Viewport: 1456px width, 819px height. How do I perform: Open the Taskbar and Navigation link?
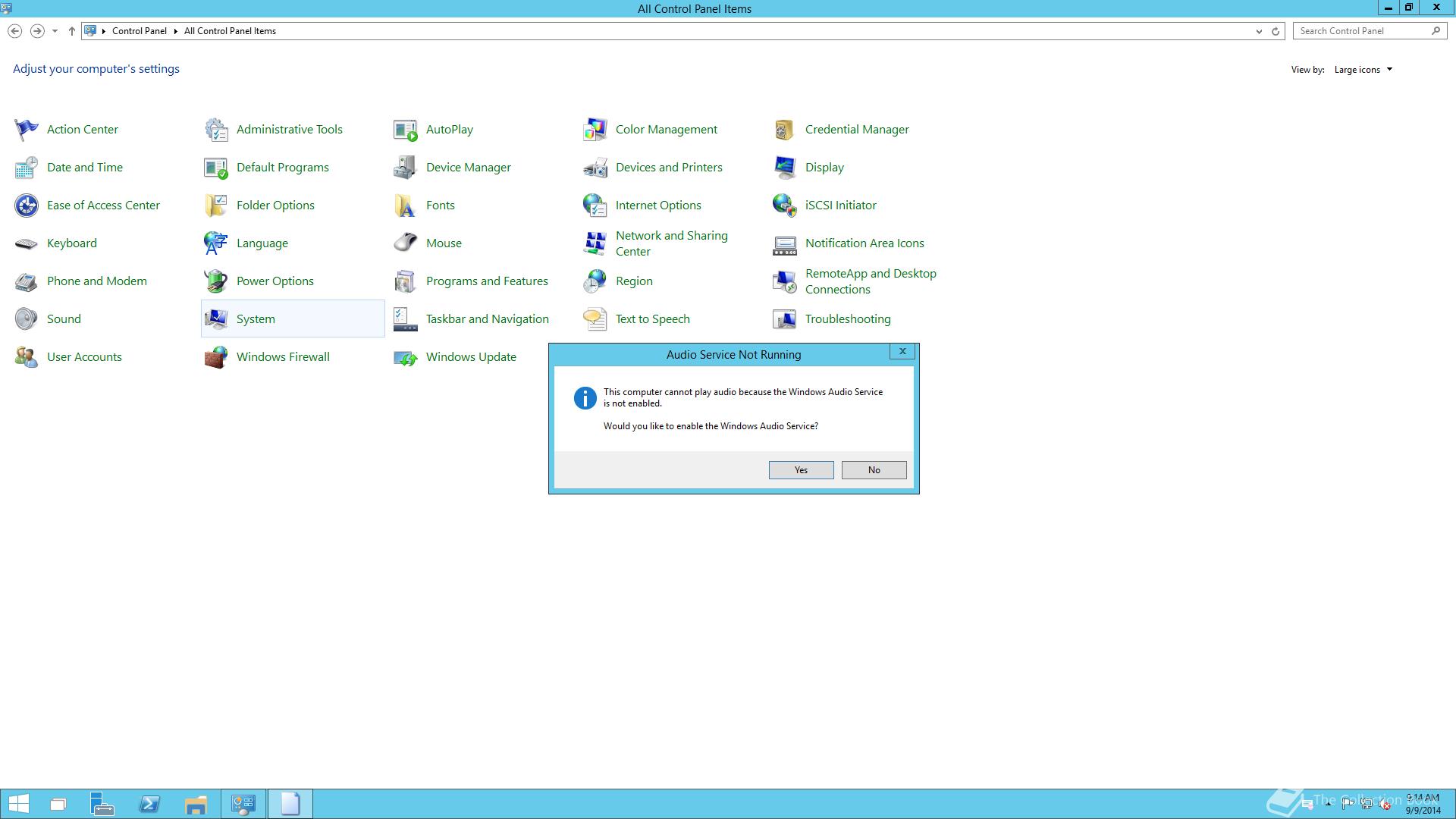487,319
